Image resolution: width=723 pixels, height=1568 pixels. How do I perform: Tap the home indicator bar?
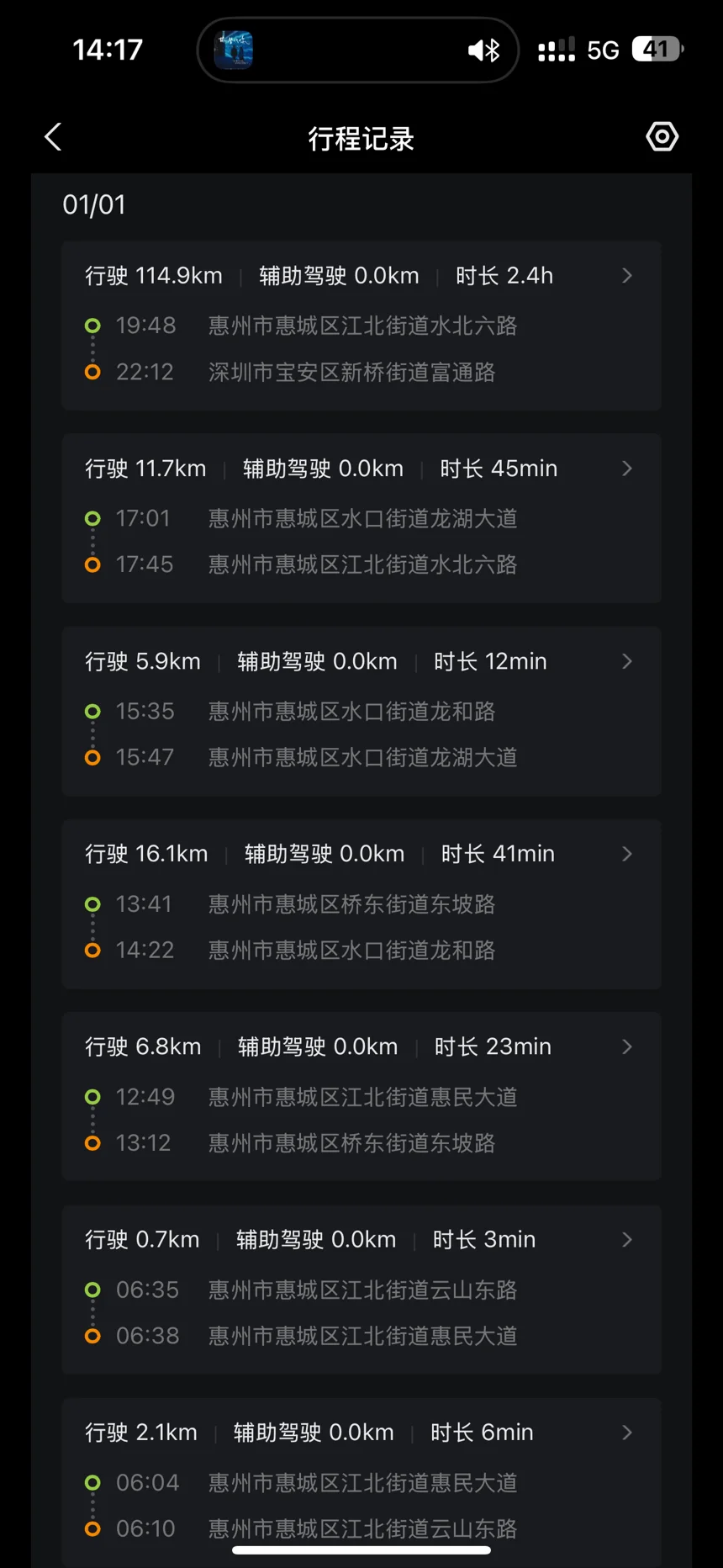pos(361,1549)
